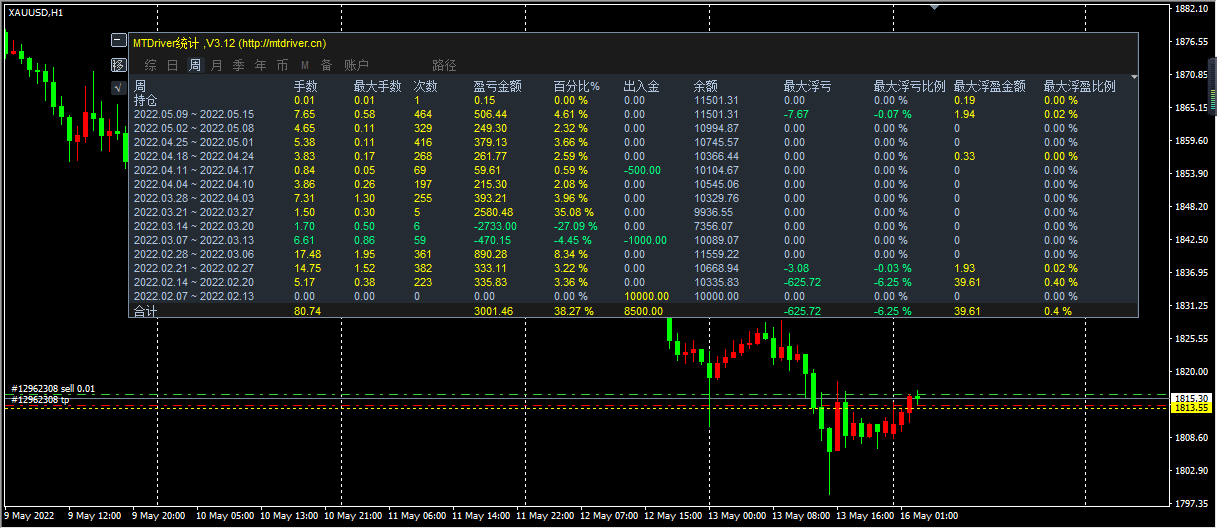Image resolution: width=1217 pixels, height=529 pixels.
Task: Switch to the 年 yearly tab
Action: (261, 65)
